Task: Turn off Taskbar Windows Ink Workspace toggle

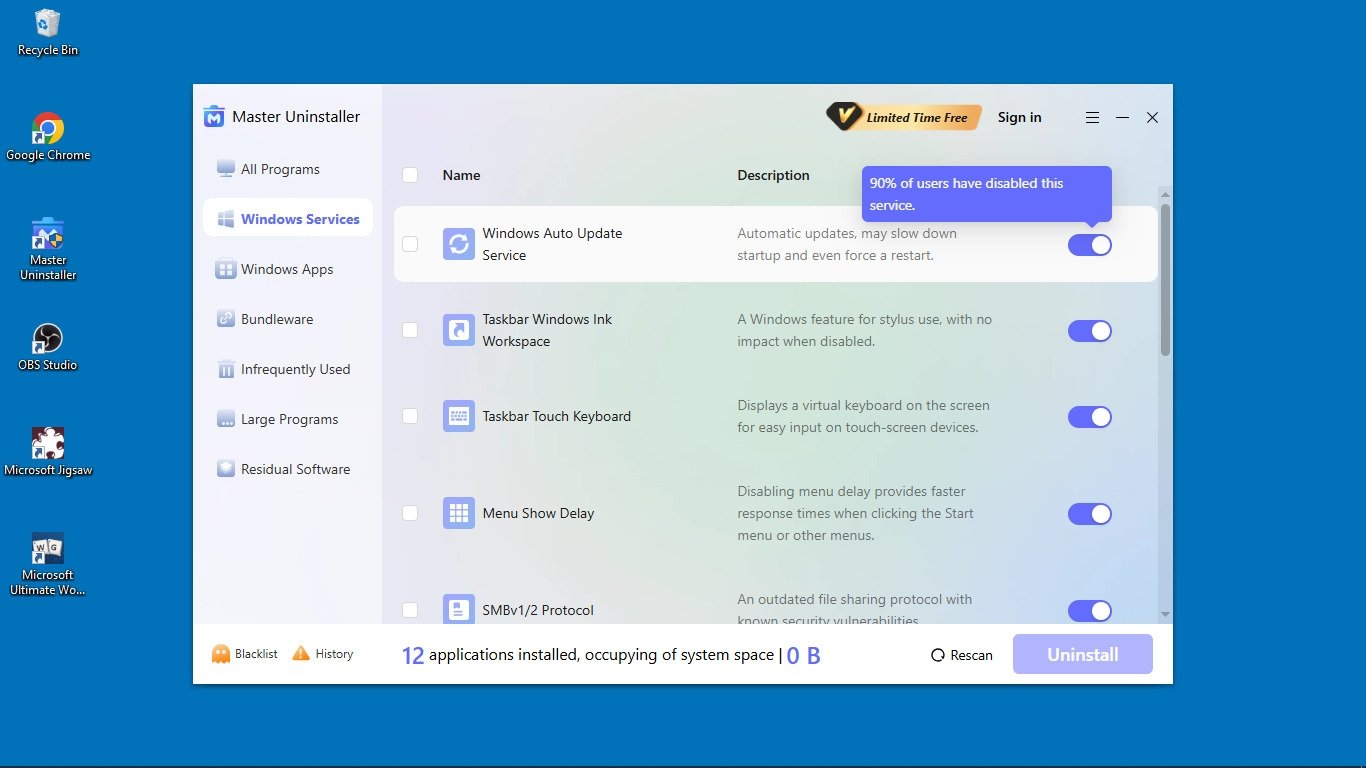Action: 1089,331
